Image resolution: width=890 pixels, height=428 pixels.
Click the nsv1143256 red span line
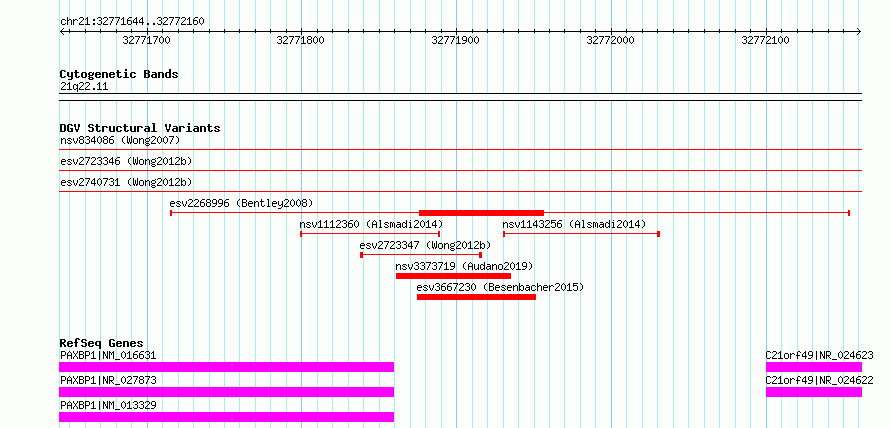pyautogui.click(x=581, y=234)
